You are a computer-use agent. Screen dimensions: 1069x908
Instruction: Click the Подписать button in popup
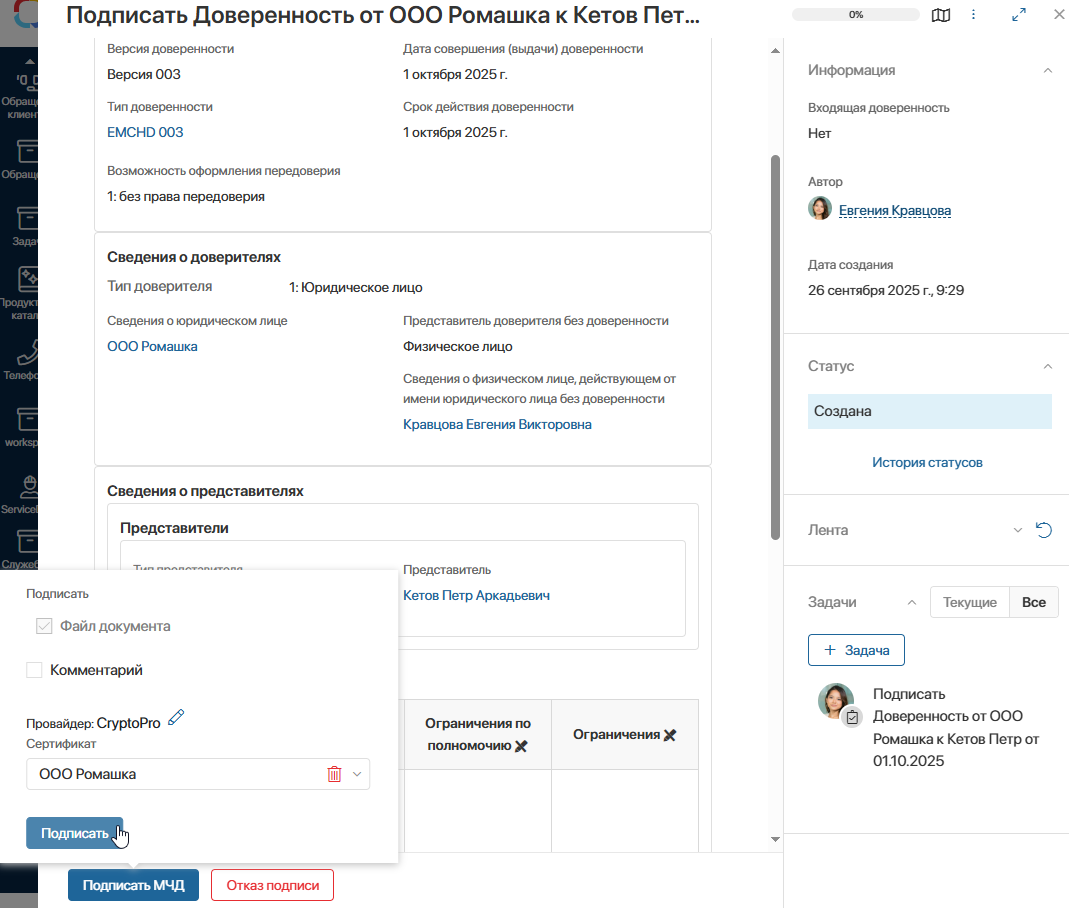74,833
